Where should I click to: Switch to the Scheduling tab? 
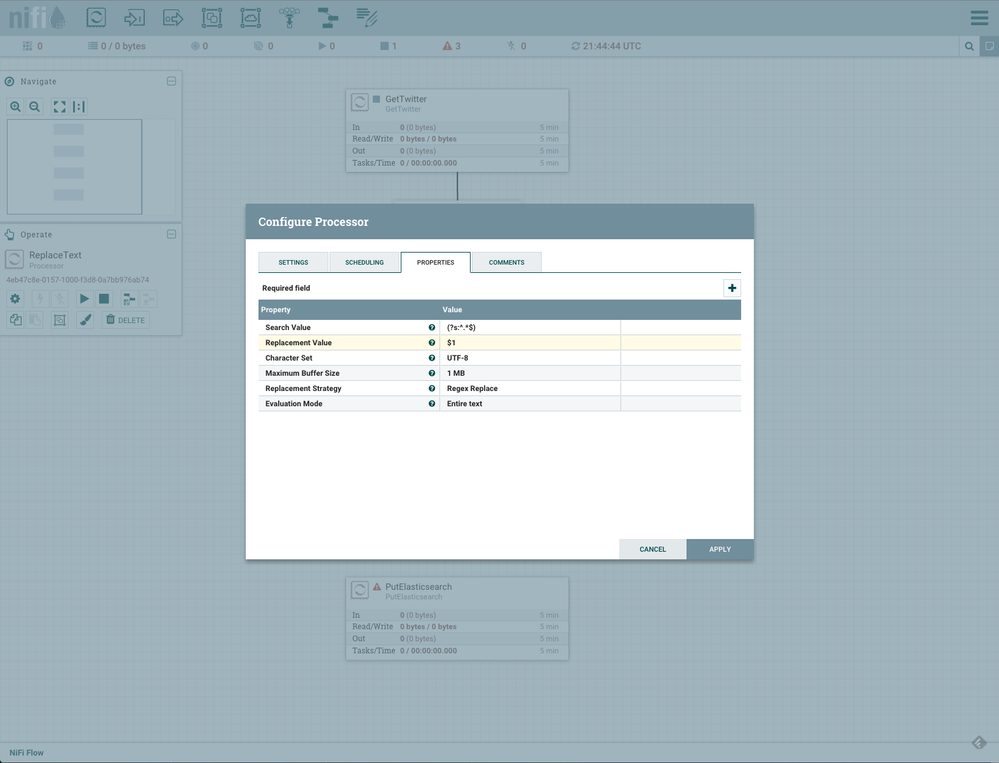[x=364, y=262]
